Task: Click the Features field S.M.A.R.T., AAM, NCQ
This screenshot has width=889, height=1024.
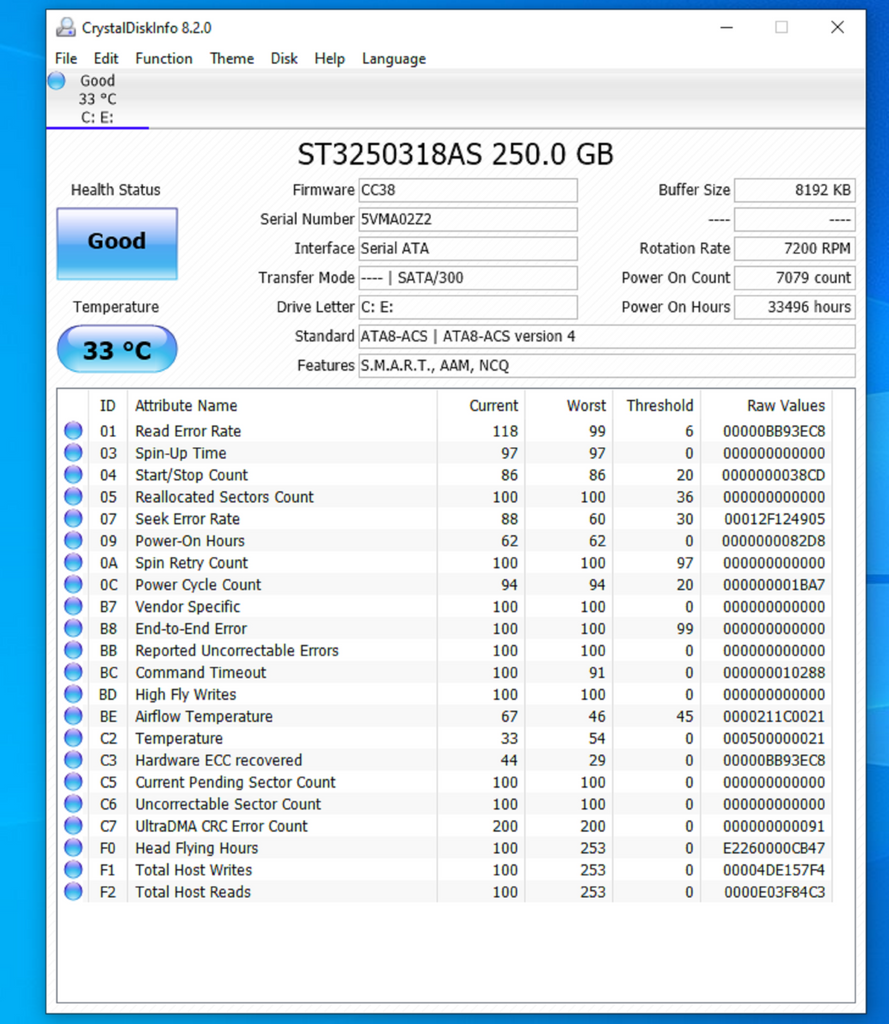Action: (x=607, y=366)
